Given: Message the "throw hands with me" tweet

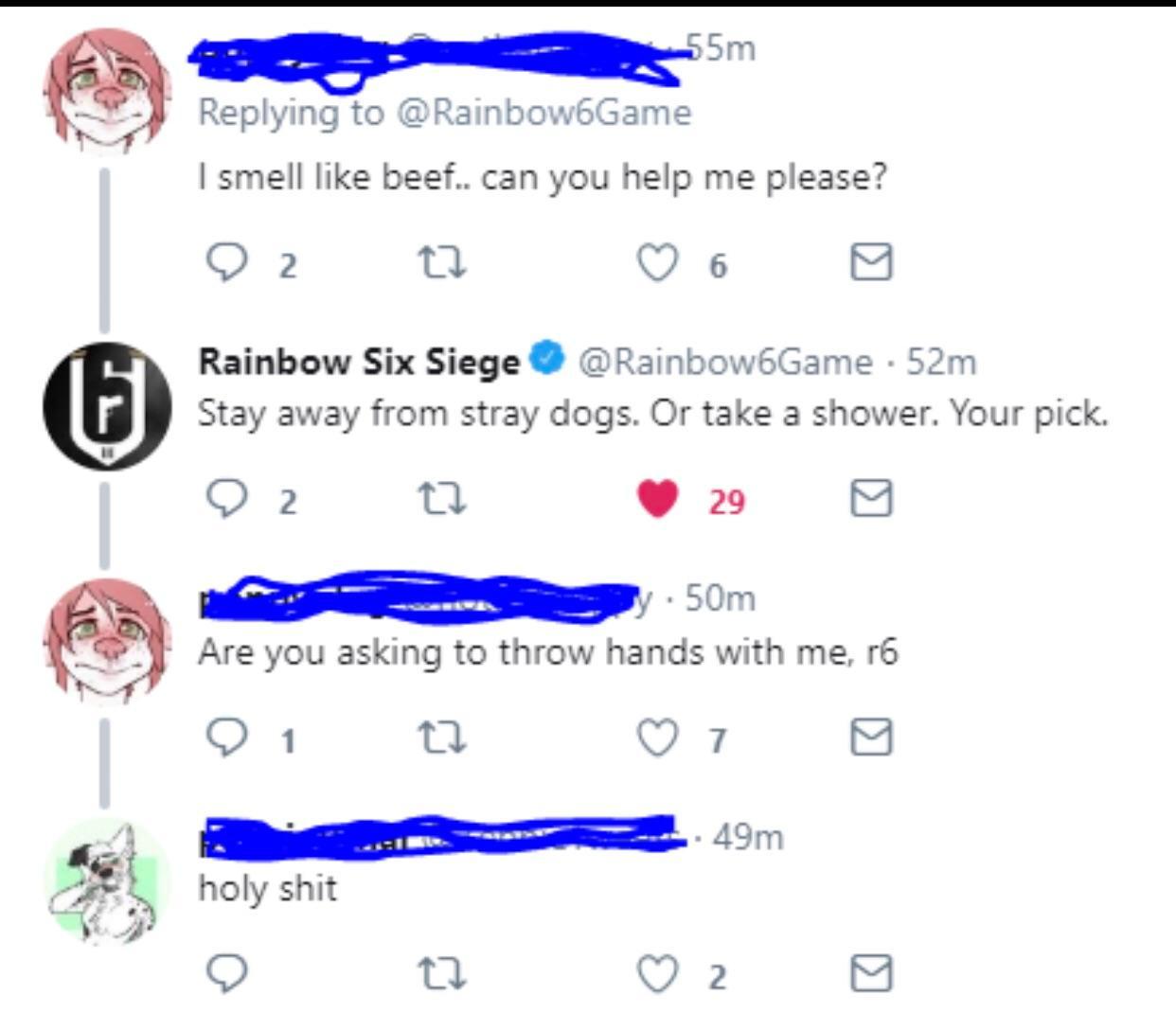Looking at the screenshot, I should click(x=871, y=738).
